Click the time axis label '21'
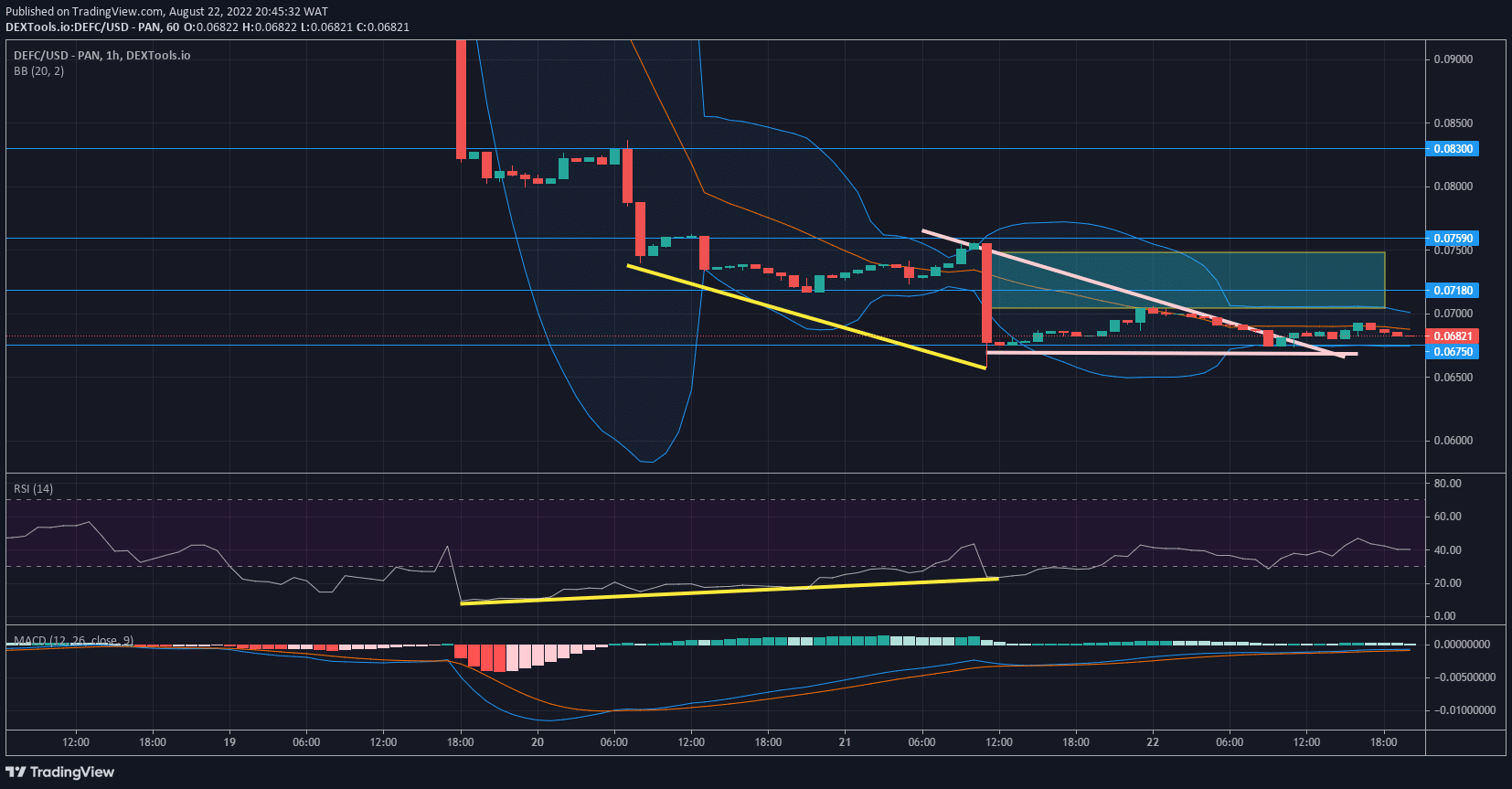This screenshot has height=789, width=1512. (845, 741)
